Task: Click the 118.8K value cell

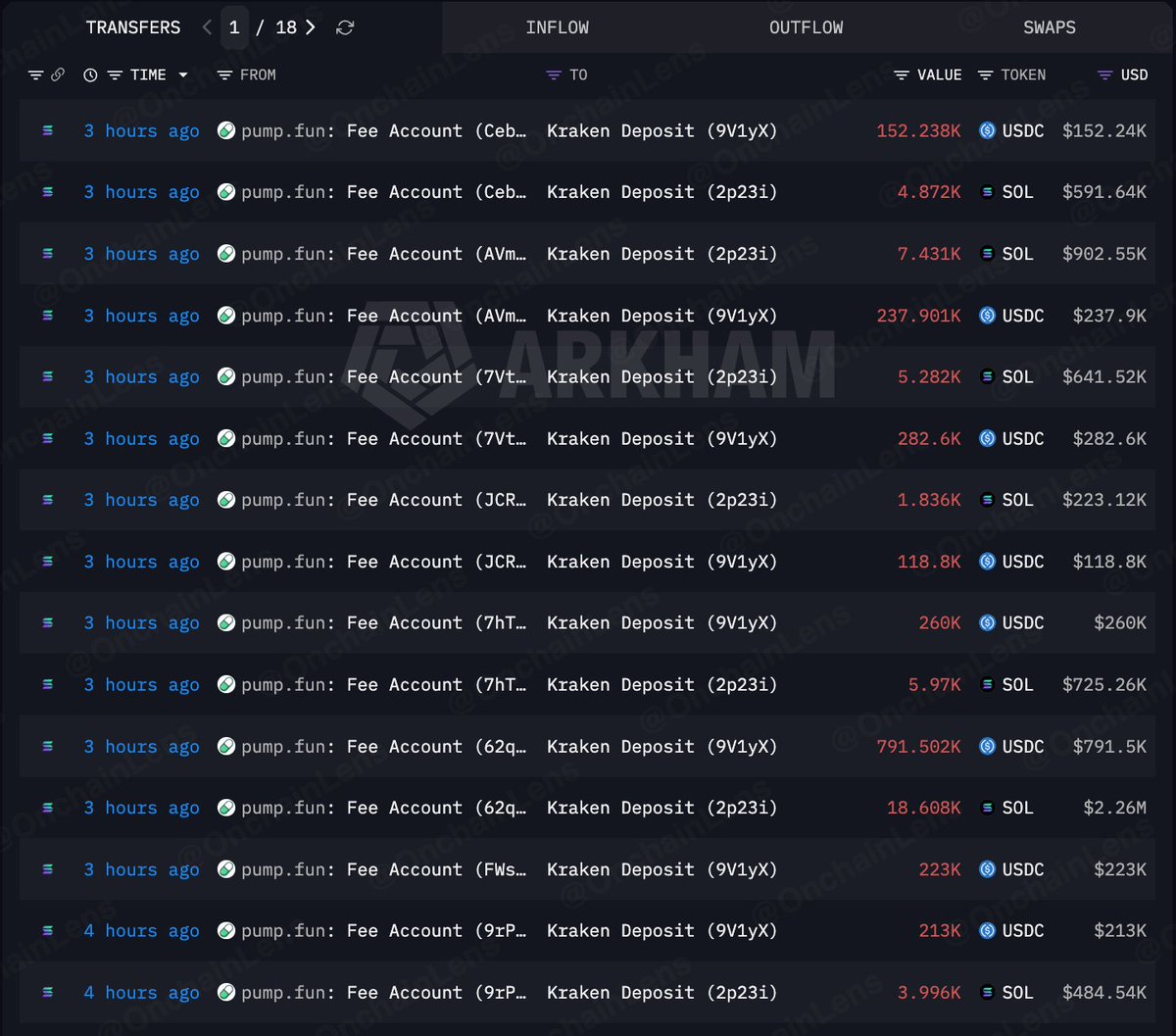Action: (x=929, y=562)
